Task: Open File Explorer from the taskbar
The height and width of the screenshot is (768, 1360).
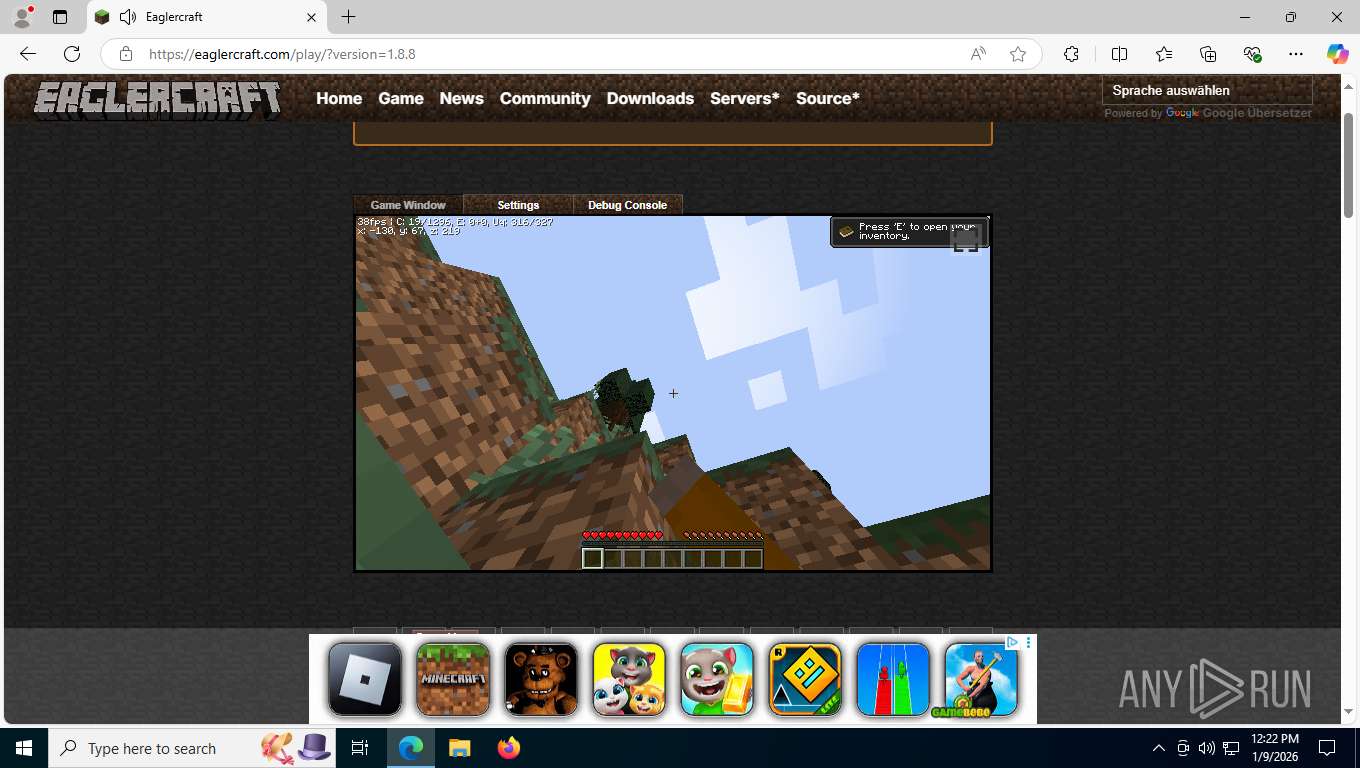Action: pos(459,748)
